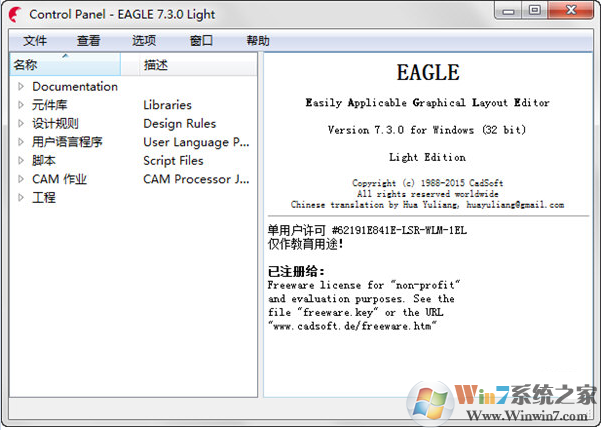
Task: Open the 选项 menu
Action: (x=144, y=40)
